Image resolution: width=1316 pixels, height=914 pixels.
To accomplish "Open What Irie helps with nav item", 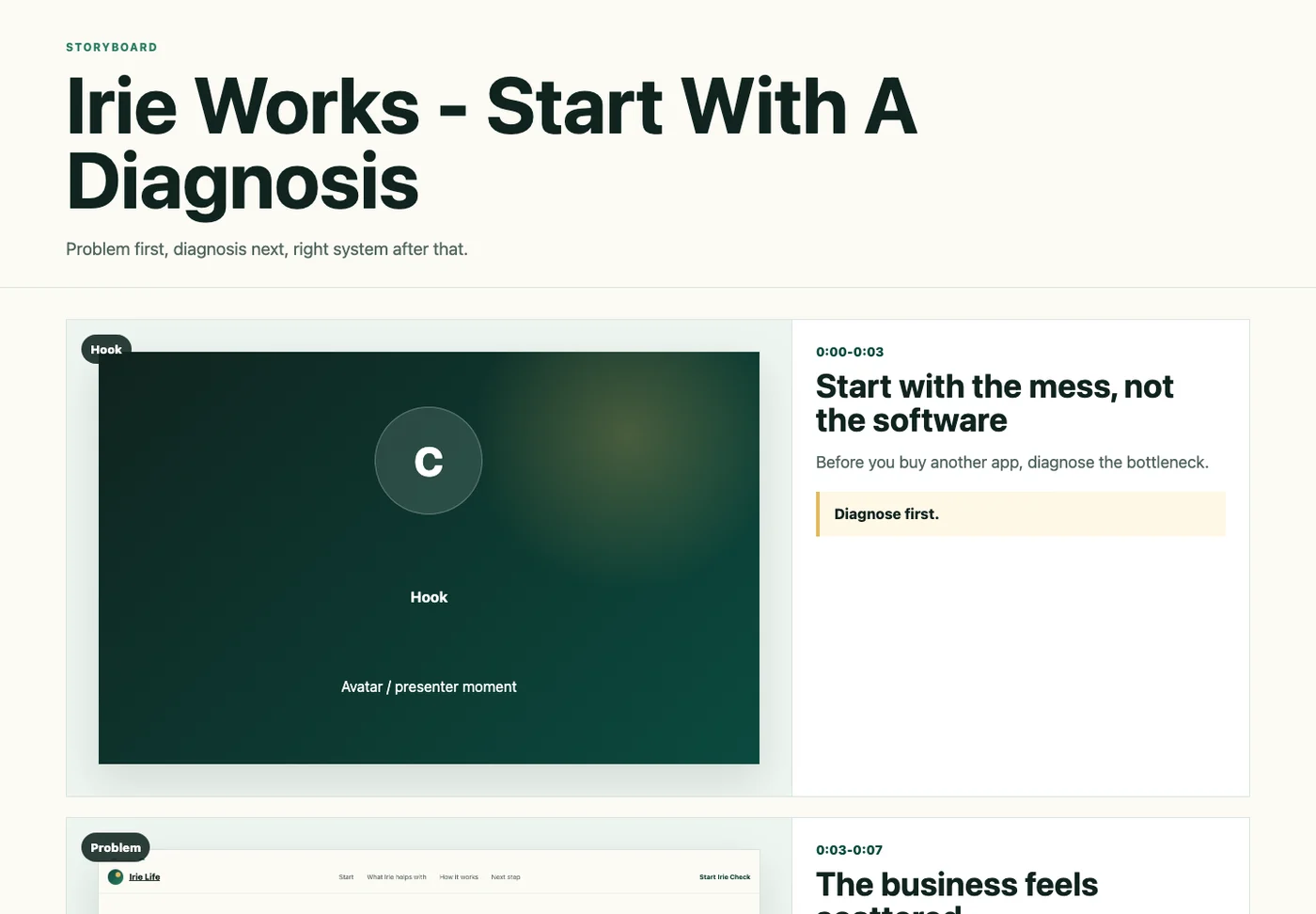I will tap(397, 877).
